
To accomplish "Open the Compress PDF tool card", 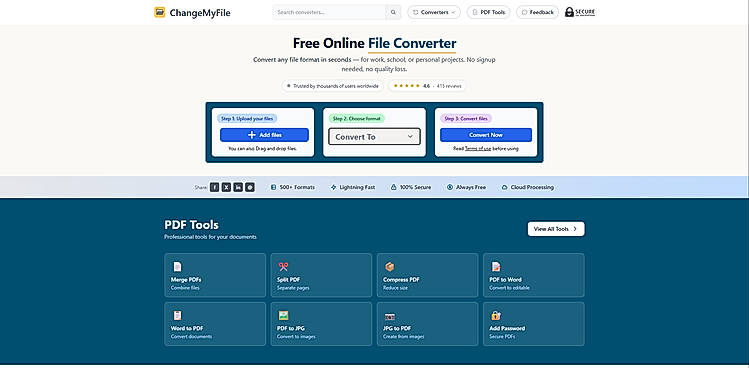I will (x=427, y=275).
